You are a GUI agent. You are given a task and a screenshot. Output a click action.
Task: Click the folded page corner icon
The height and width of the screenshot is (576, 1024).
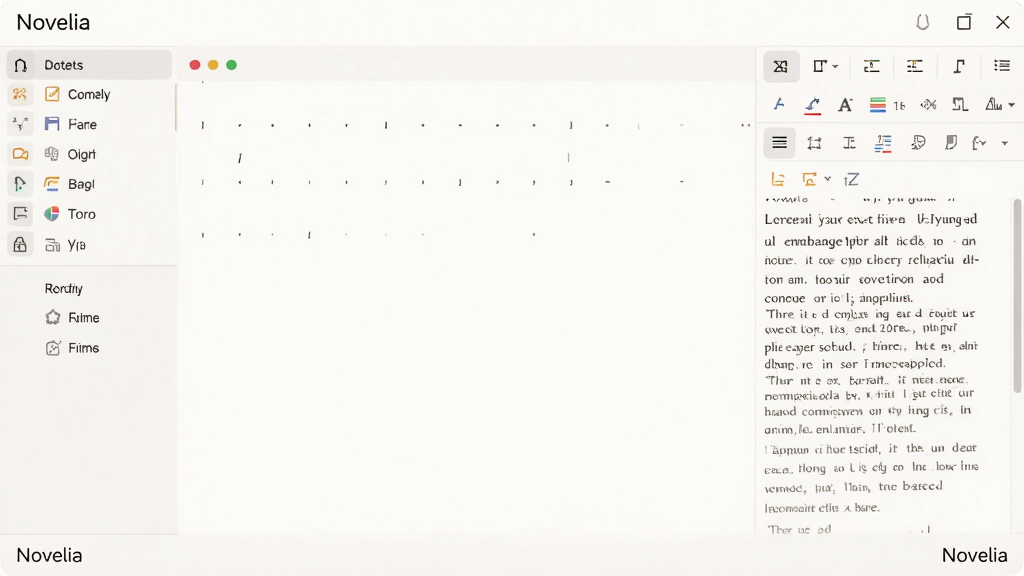(x=951, y=143)
